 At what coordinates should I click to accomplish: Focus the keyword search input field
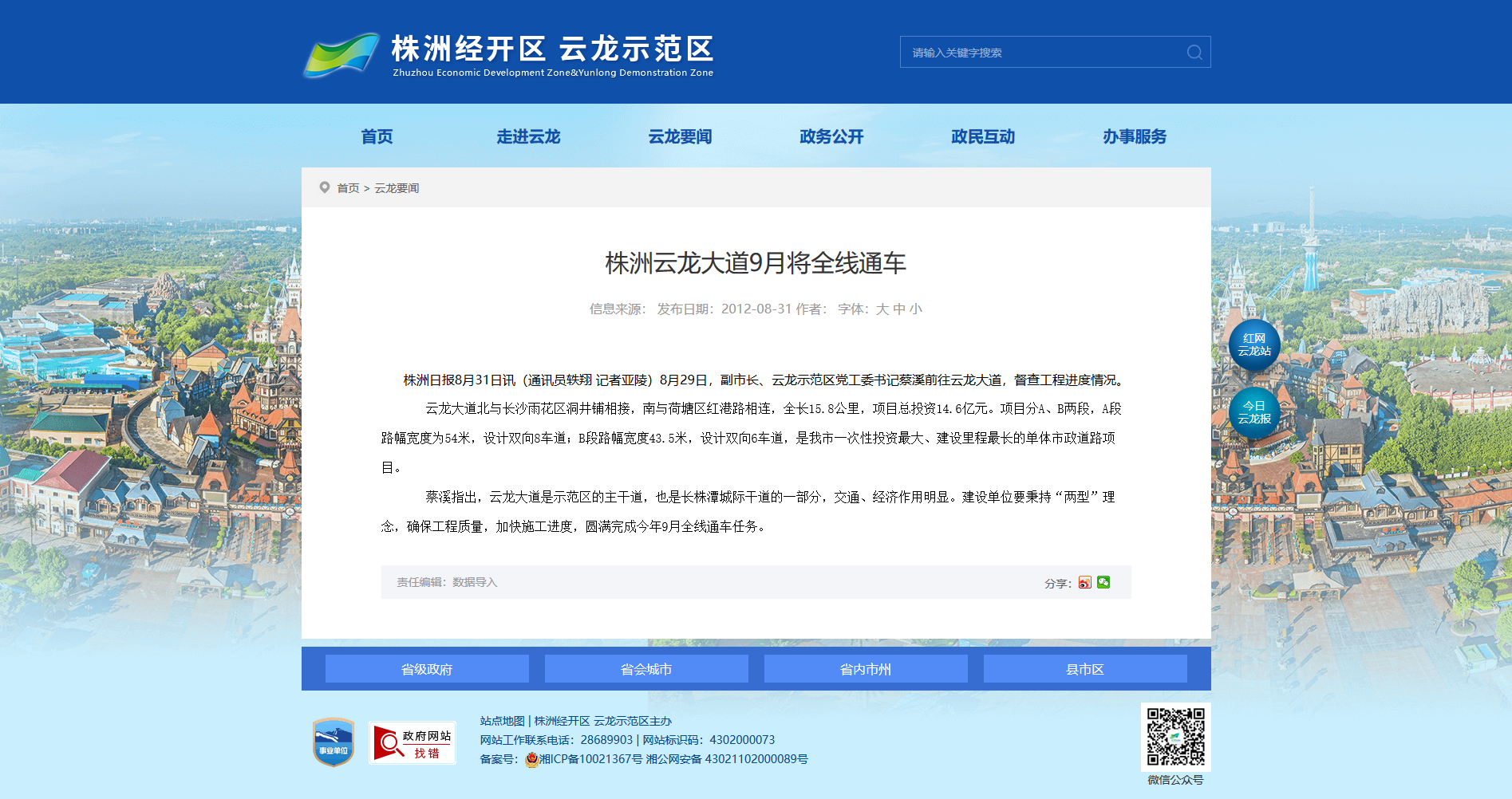point(1044,53)
